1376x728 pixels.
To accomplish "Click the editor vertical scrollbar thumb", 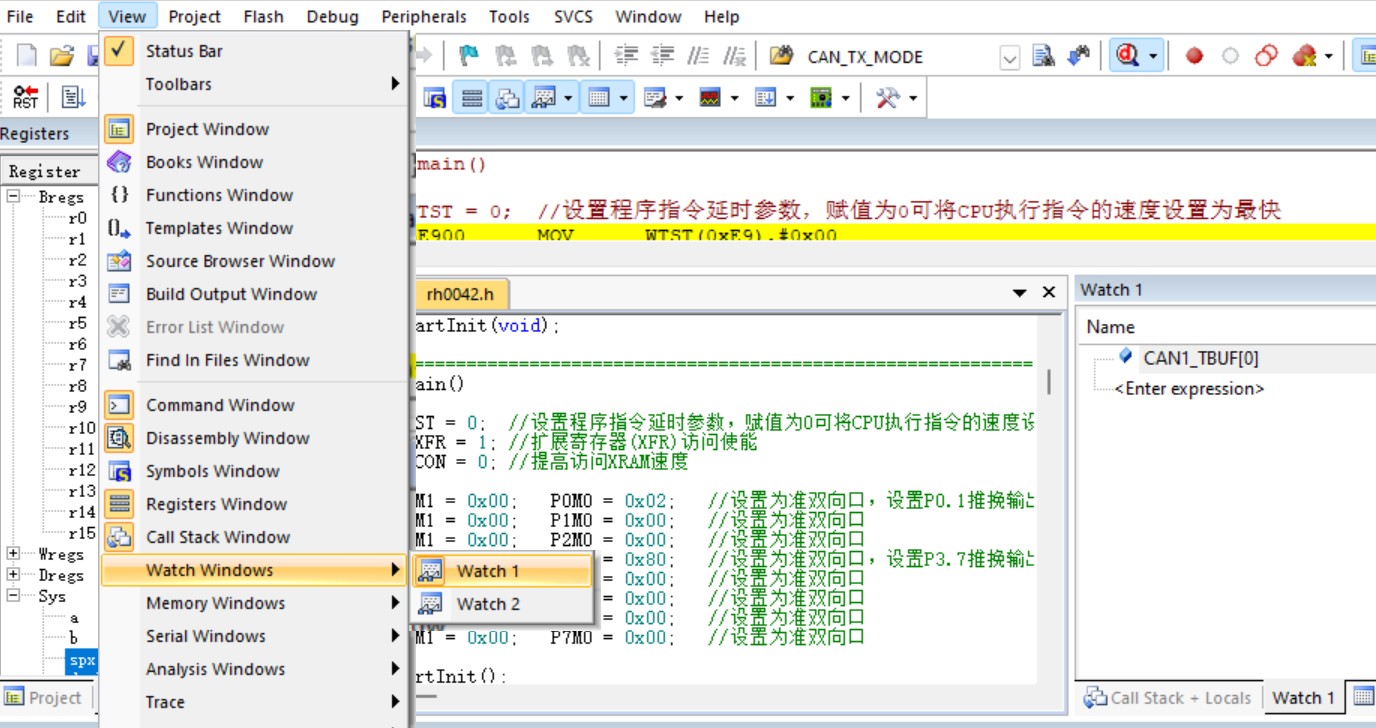I will coord(1049,382).
